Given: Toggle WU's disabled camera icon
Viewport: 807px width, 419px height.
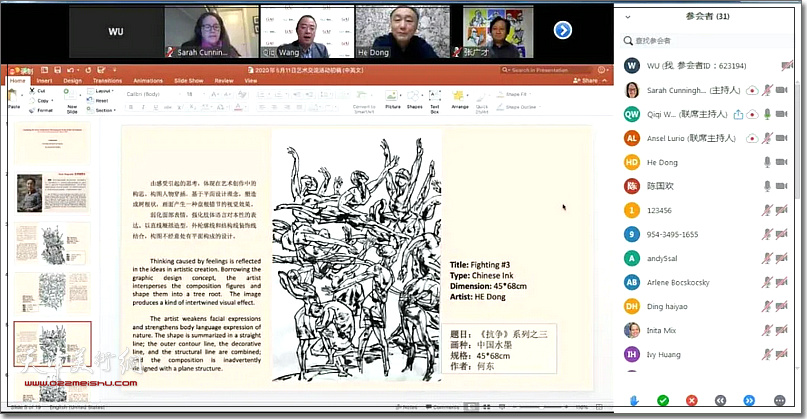Looking at the screenshot, I should pyautogui.click(x=786, y=65).
